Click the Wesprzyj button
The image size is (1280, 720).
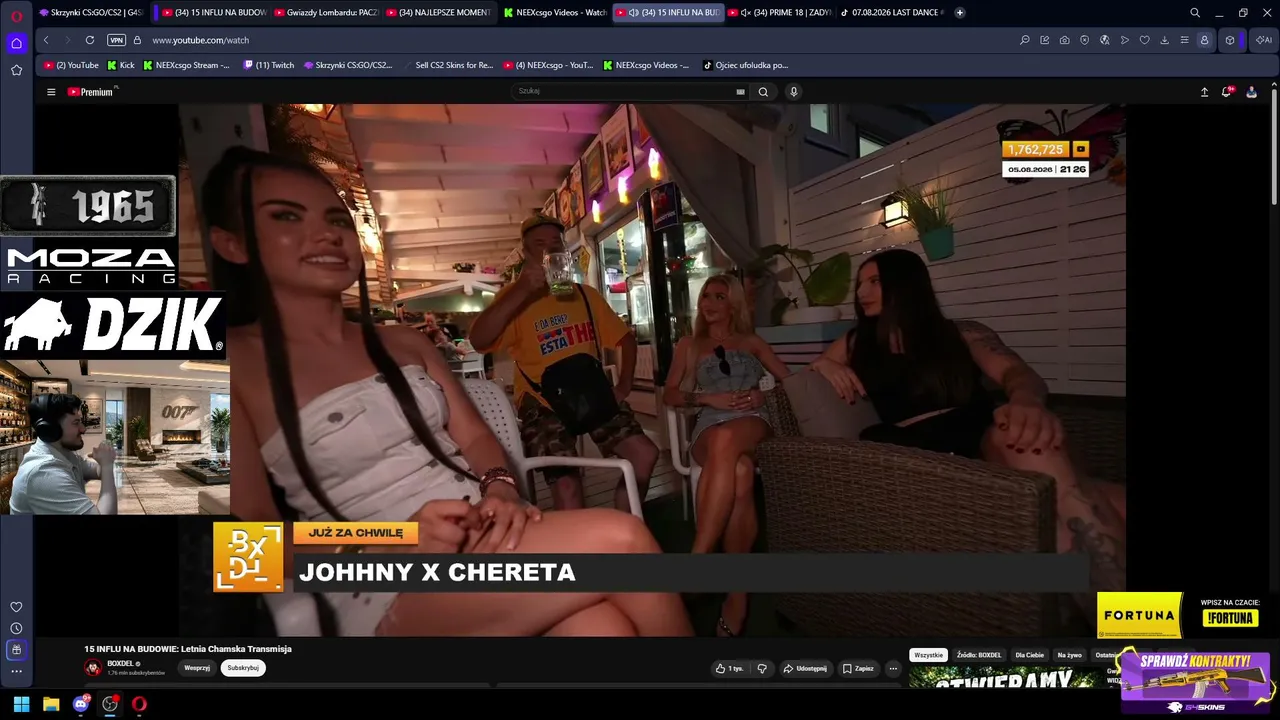tap(197, 668)
